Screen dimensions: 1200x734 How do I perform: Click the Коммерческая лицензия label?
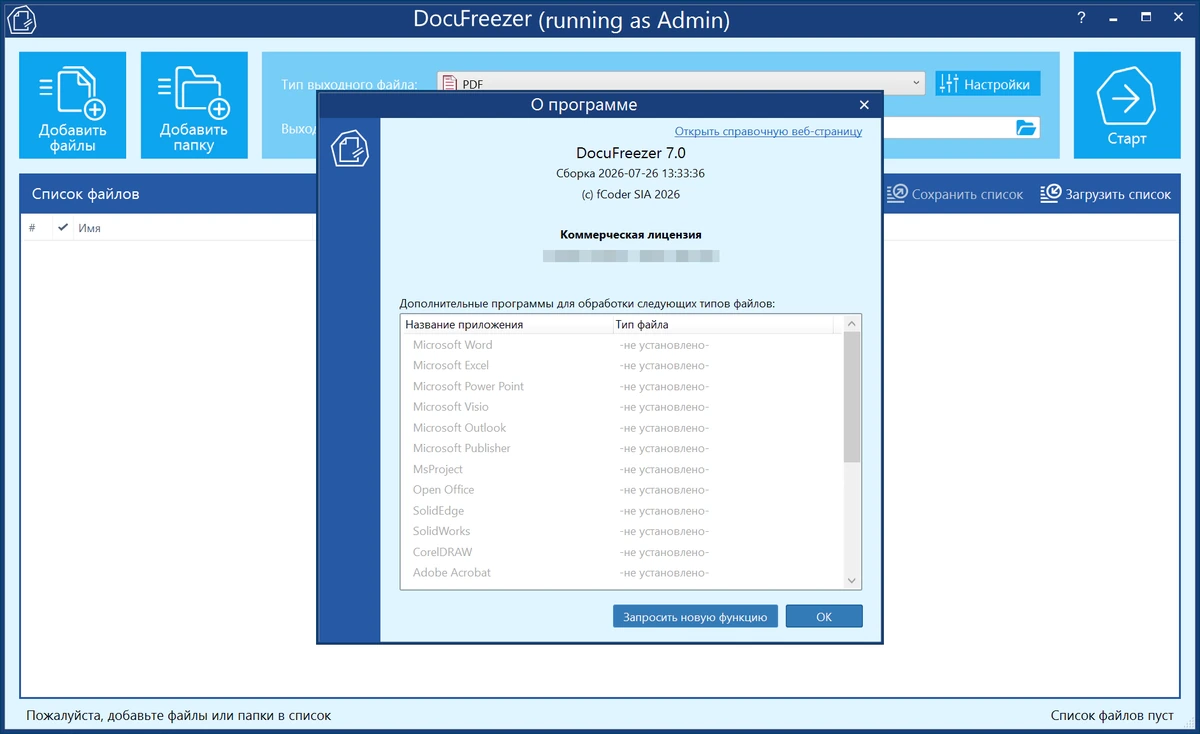pyautogui.click(x=631, y=235)
